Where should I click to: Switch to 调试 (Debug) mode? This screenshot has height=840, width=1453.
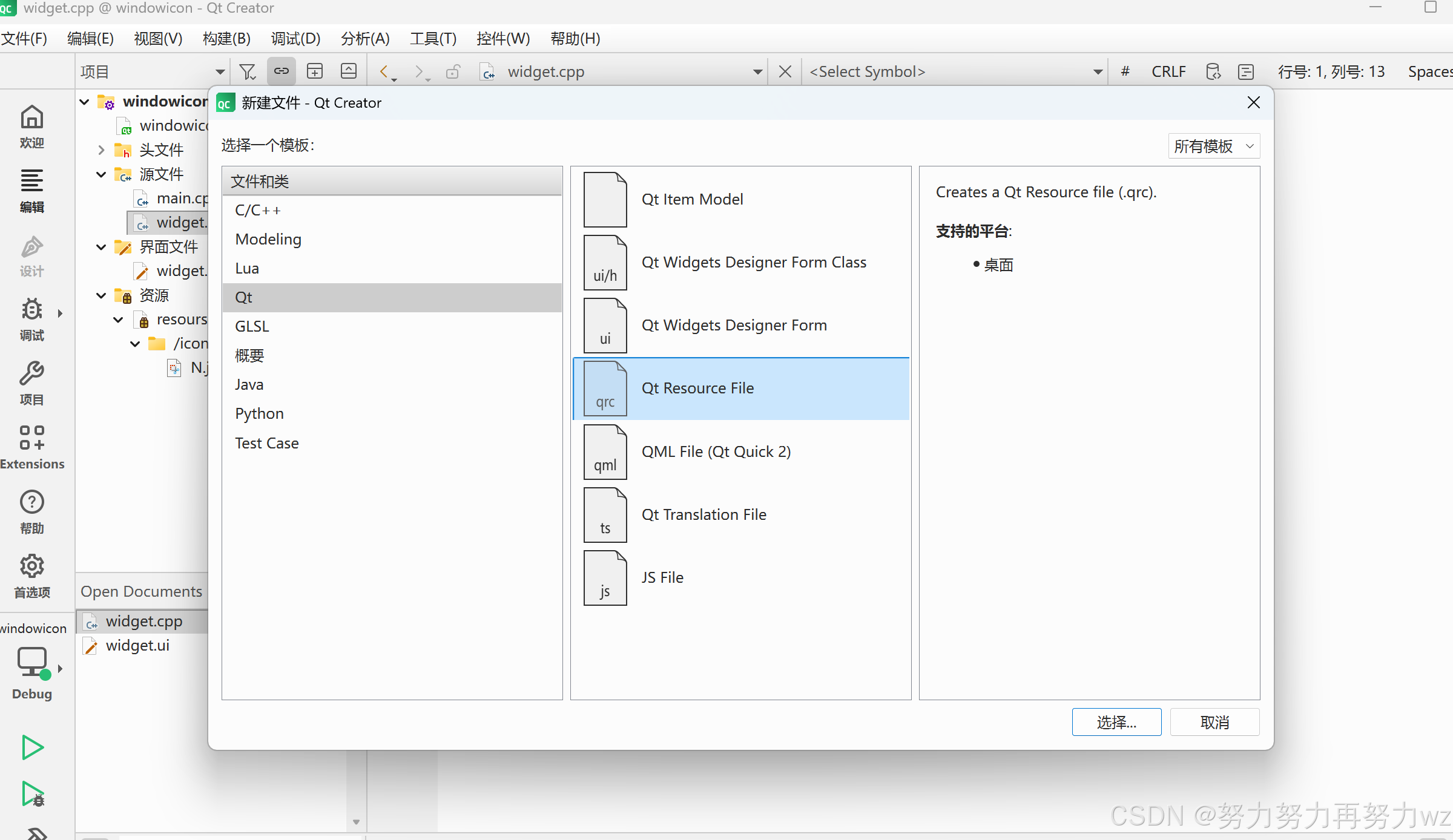click(x=31, y=320)
